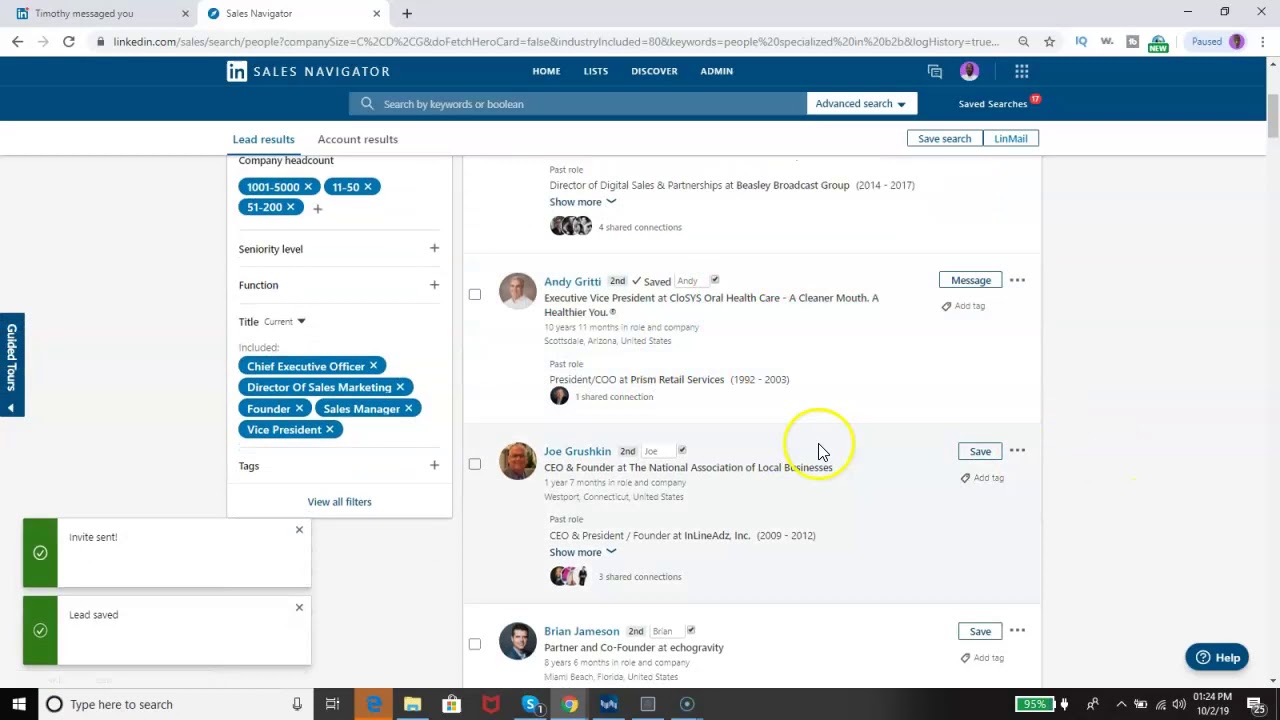Open the Help button

tap(1217, 657)
